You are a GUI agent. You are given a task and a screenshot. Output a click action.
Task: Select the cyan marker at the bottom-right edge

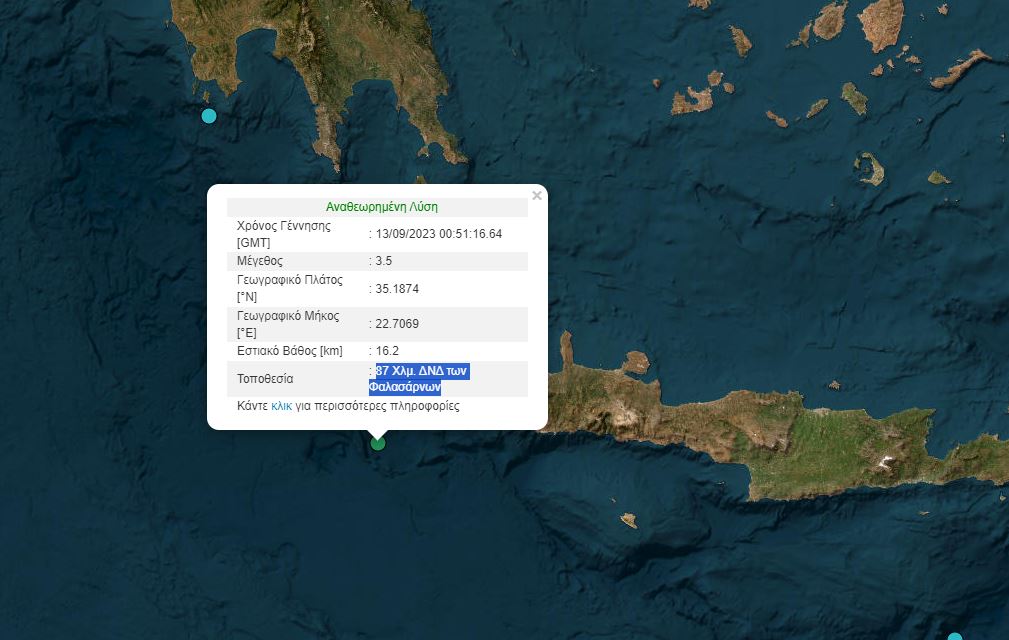(955, 636)
